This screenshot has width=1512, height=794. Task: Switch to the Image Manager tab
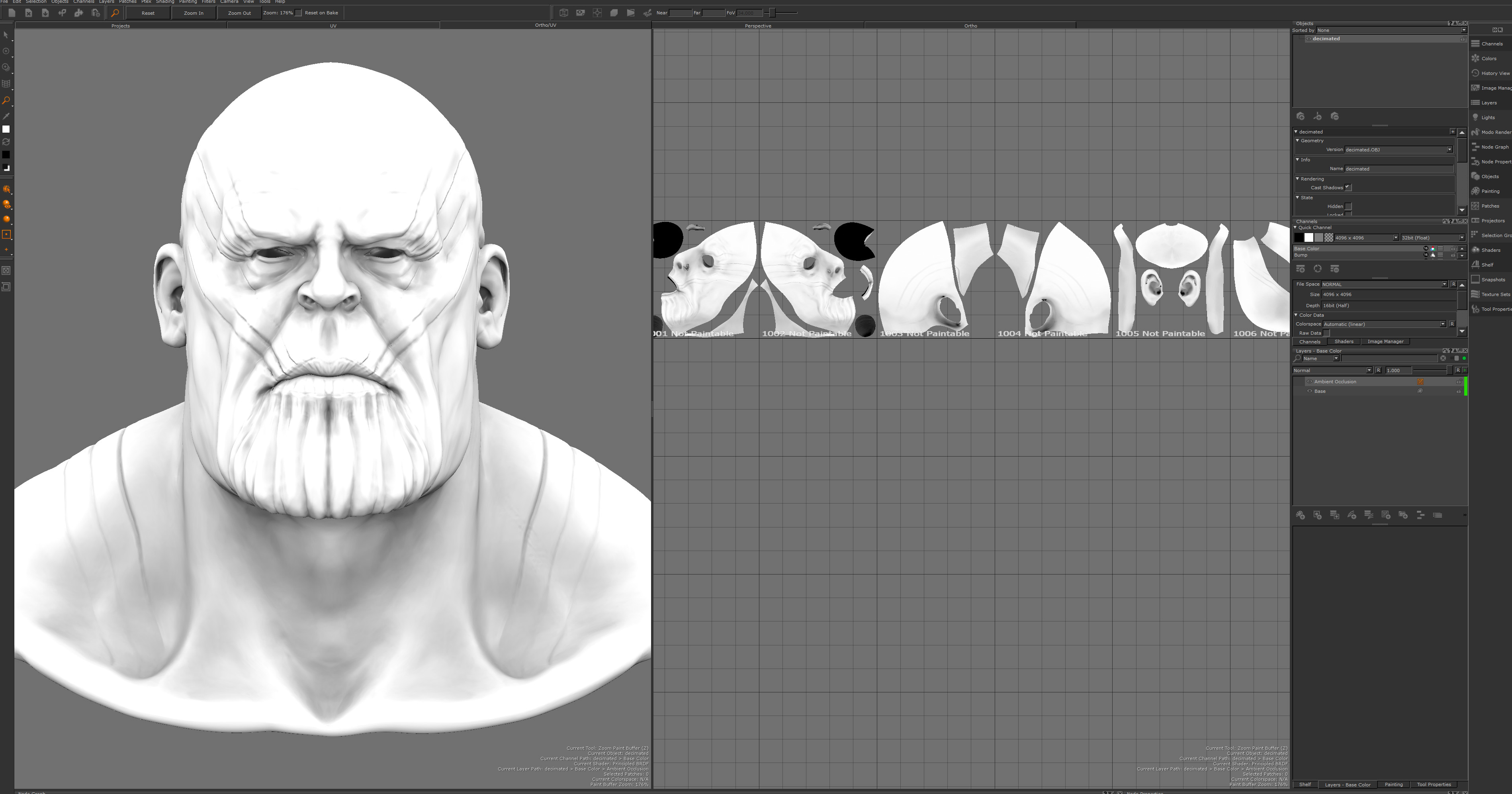tap(1385, 341)
